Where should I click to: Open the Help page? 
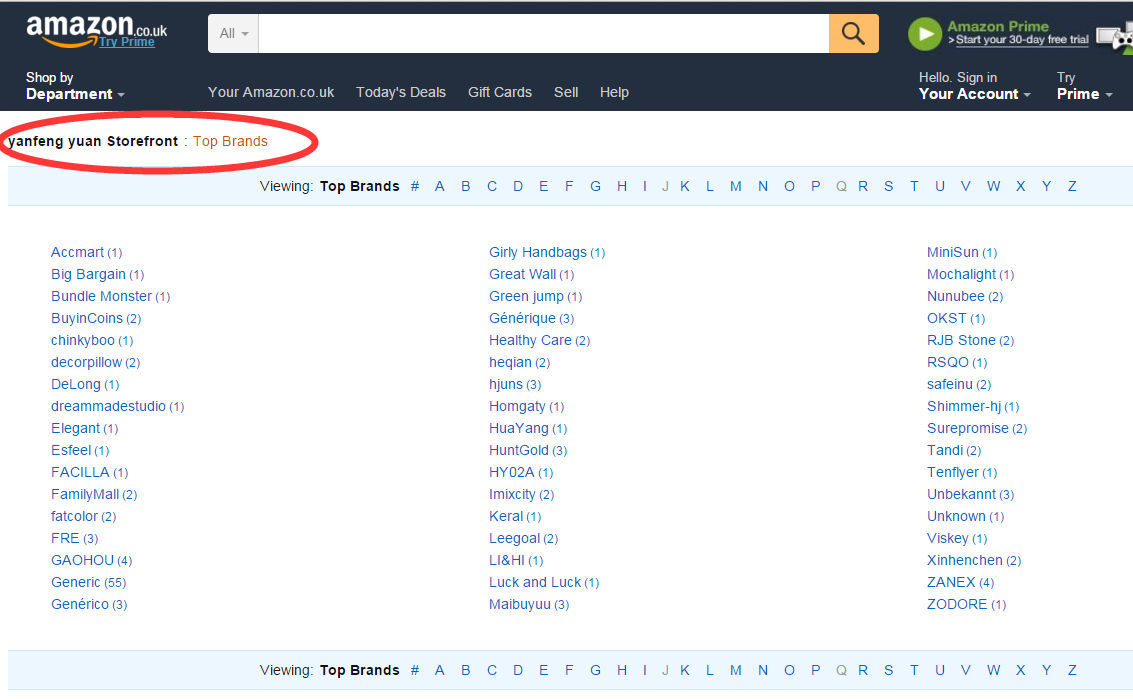(x=614, y=93)
